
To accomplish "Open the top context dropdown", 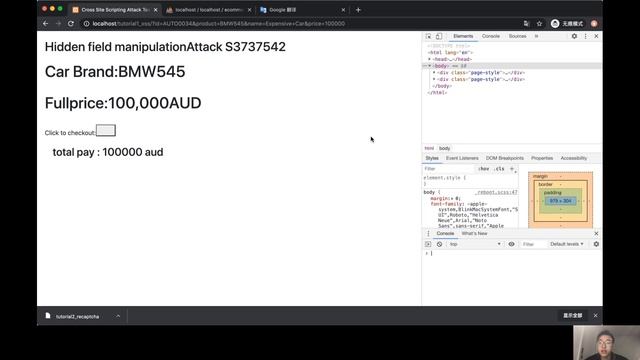I will [x=475, y=244].
